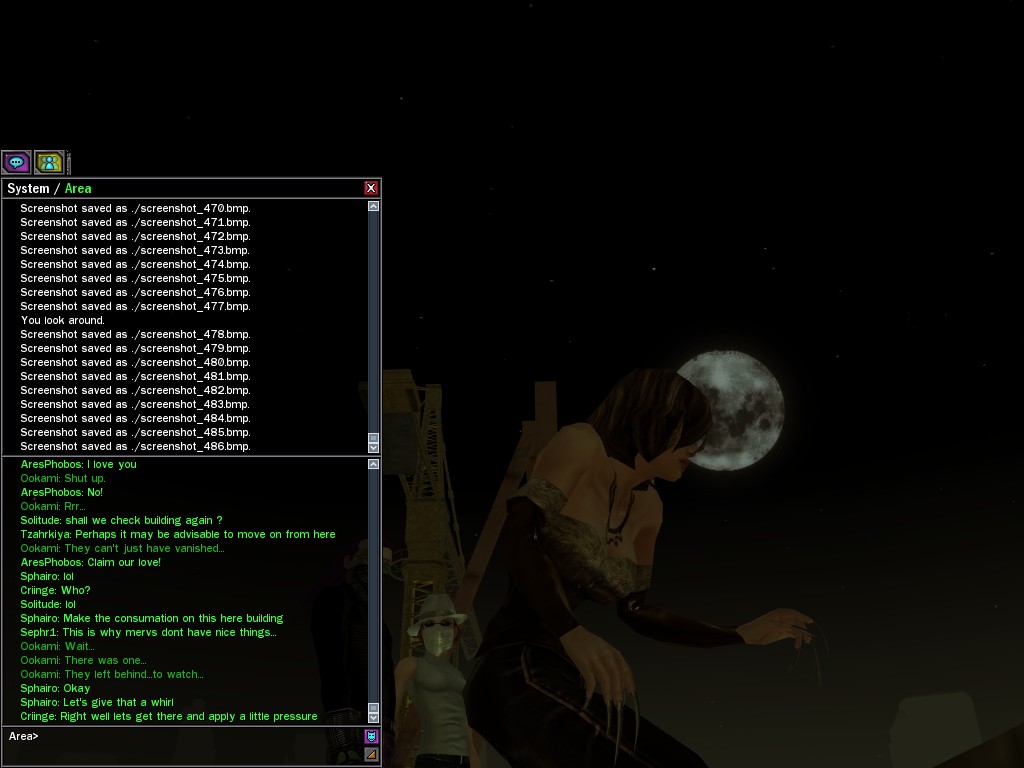Click 'AresPhobos: I love you' chat line

tap(78, 464)
